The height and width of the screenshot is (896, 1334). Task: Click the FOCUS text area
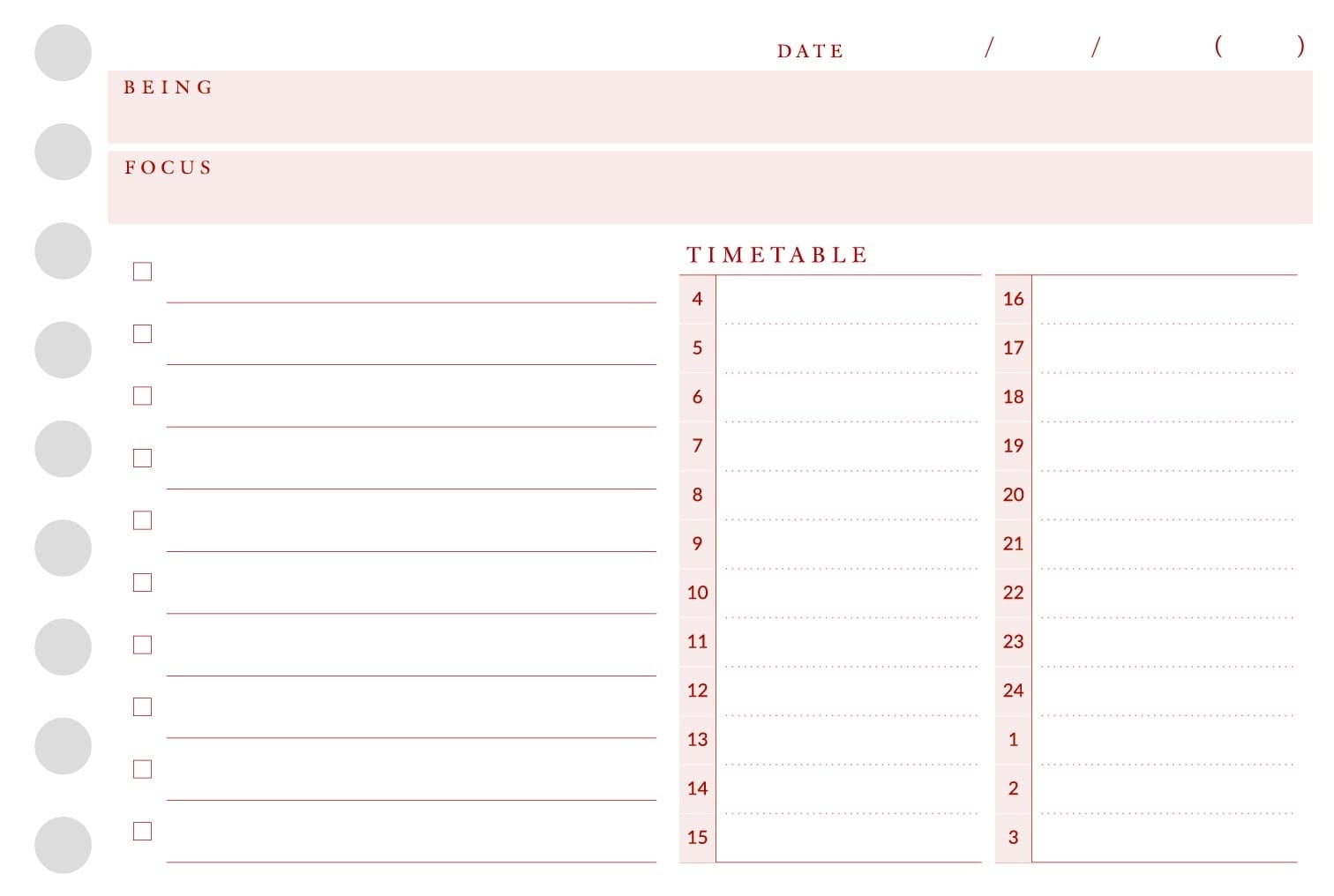click(710, 187)
